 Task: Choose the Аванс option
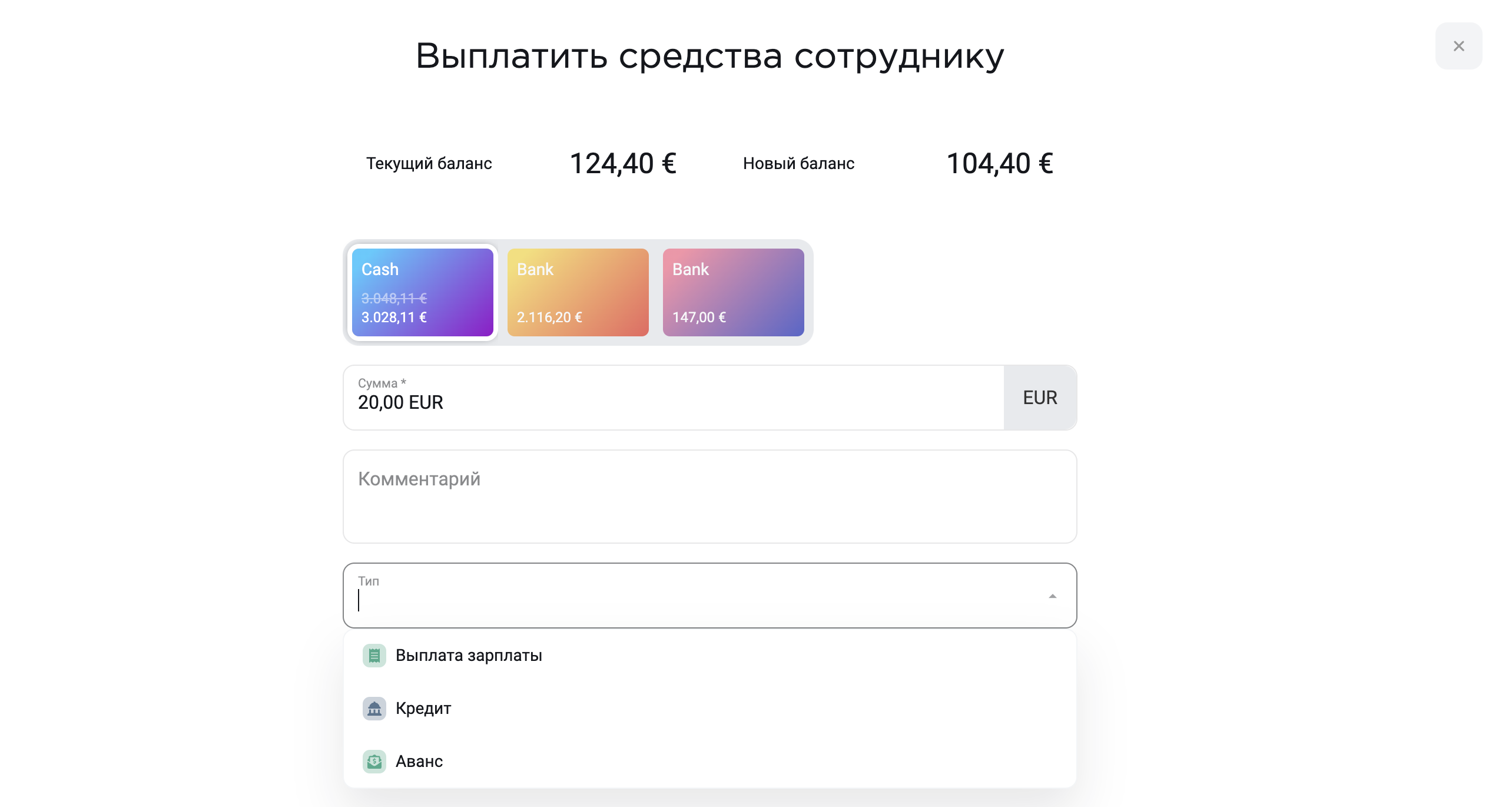pyautogui.click(x=709, y=762)
